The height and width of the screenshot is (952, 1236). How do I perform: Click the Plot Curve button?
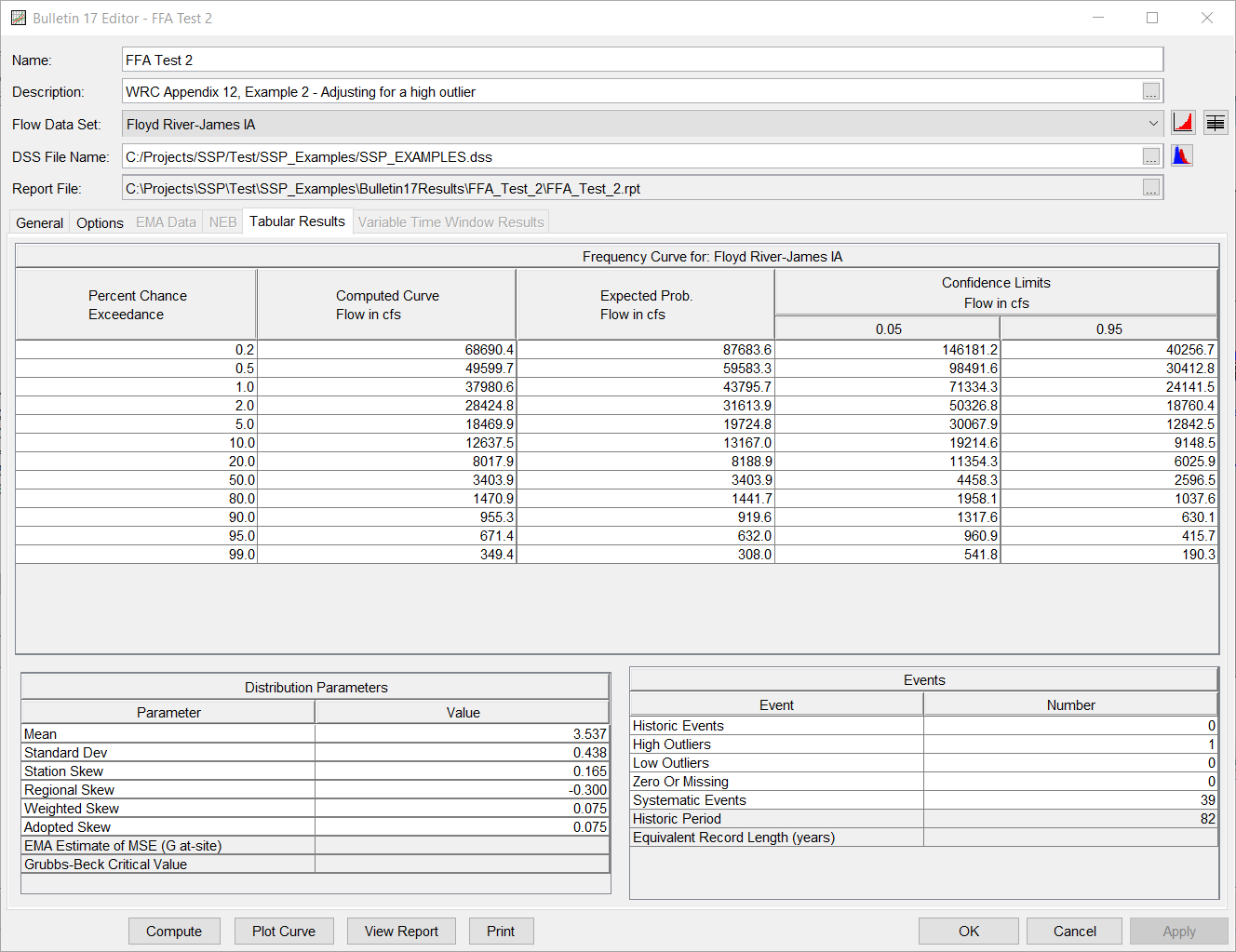pyautogui.click(x=284, y=931)
